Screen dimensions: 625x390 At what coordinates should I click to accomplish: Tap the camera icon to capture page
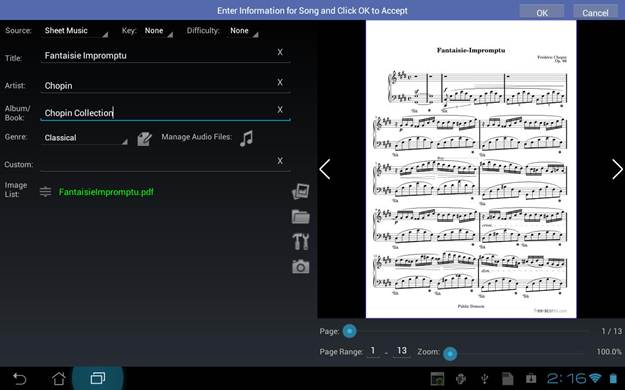click(x=301, y=267)
